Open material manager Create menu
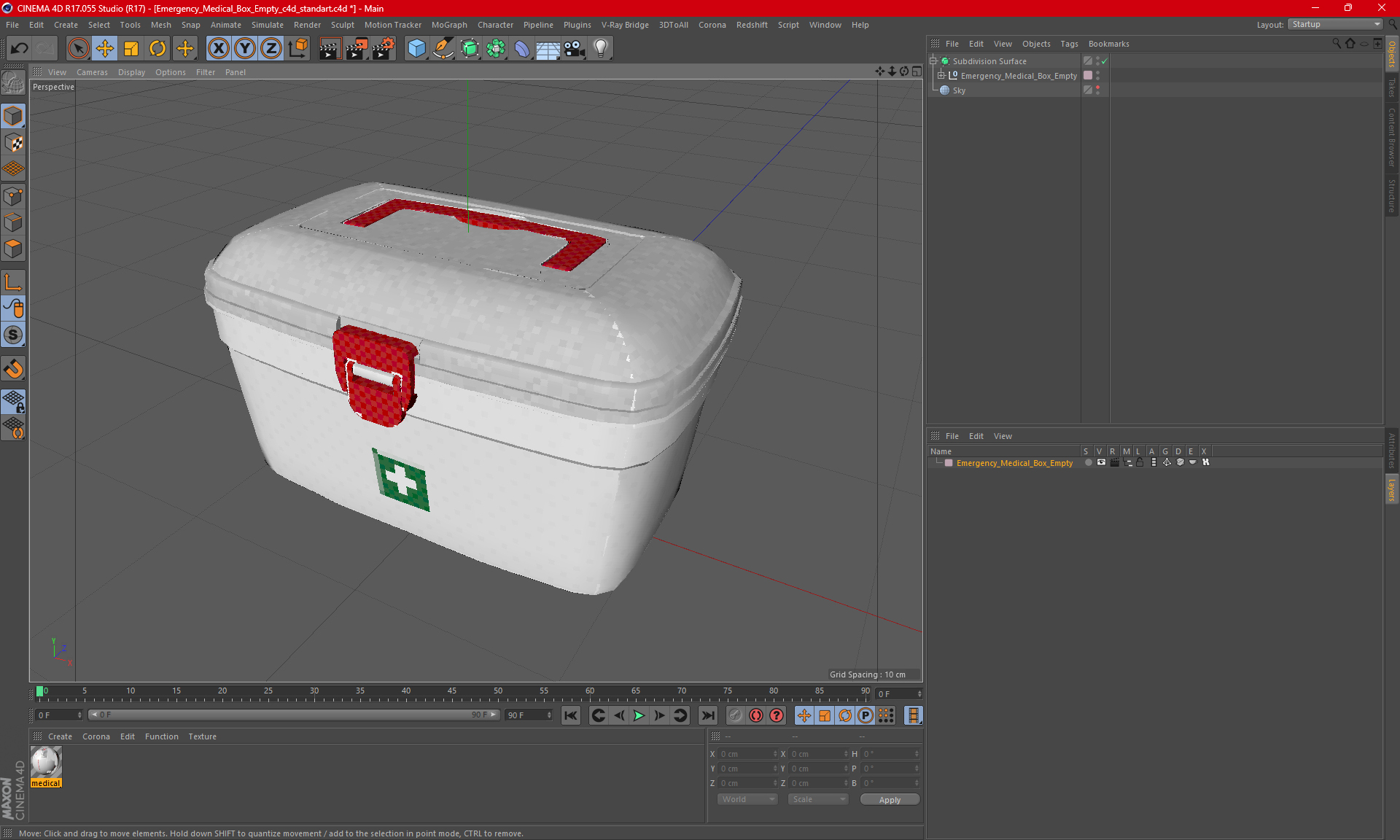The height and width of the screenshot is (840, 1400). tap(60, 736)
